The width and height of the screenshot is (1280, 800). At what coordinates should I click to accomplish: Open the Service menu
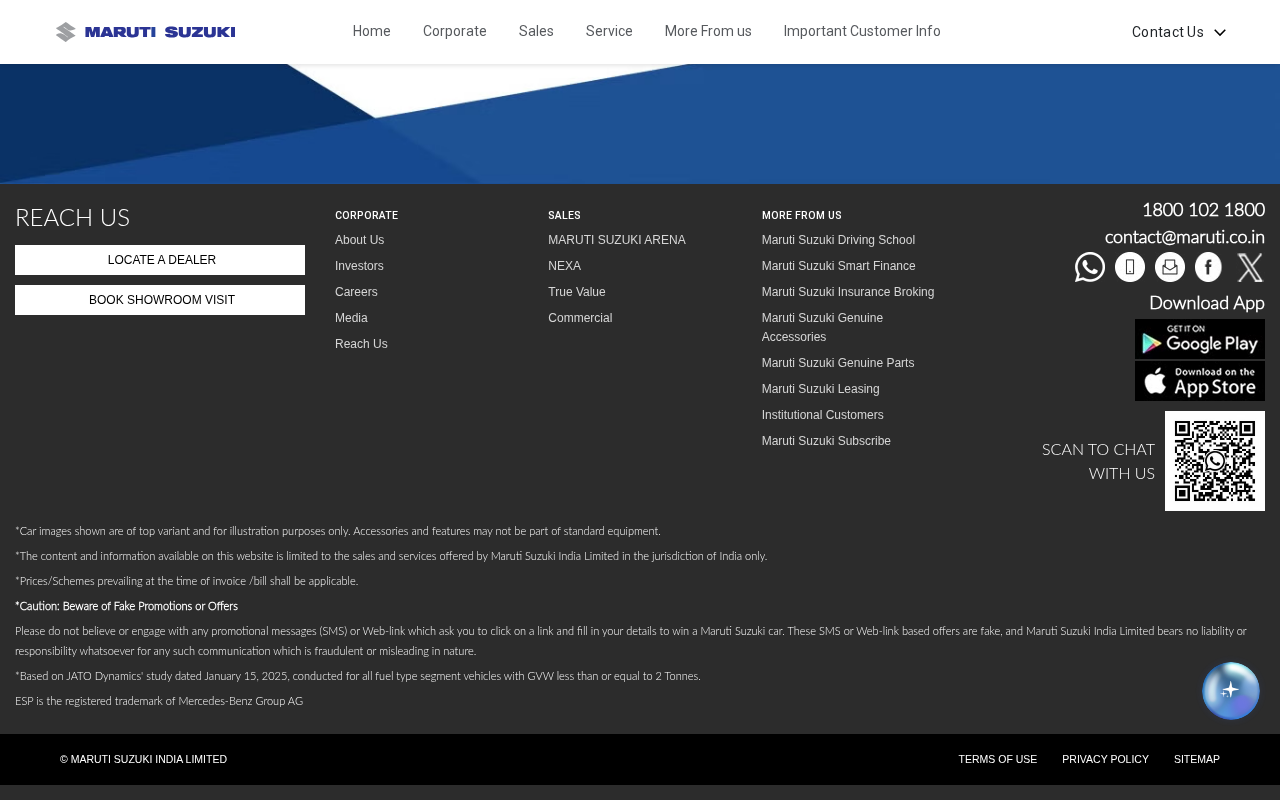[x=609, y=31]
